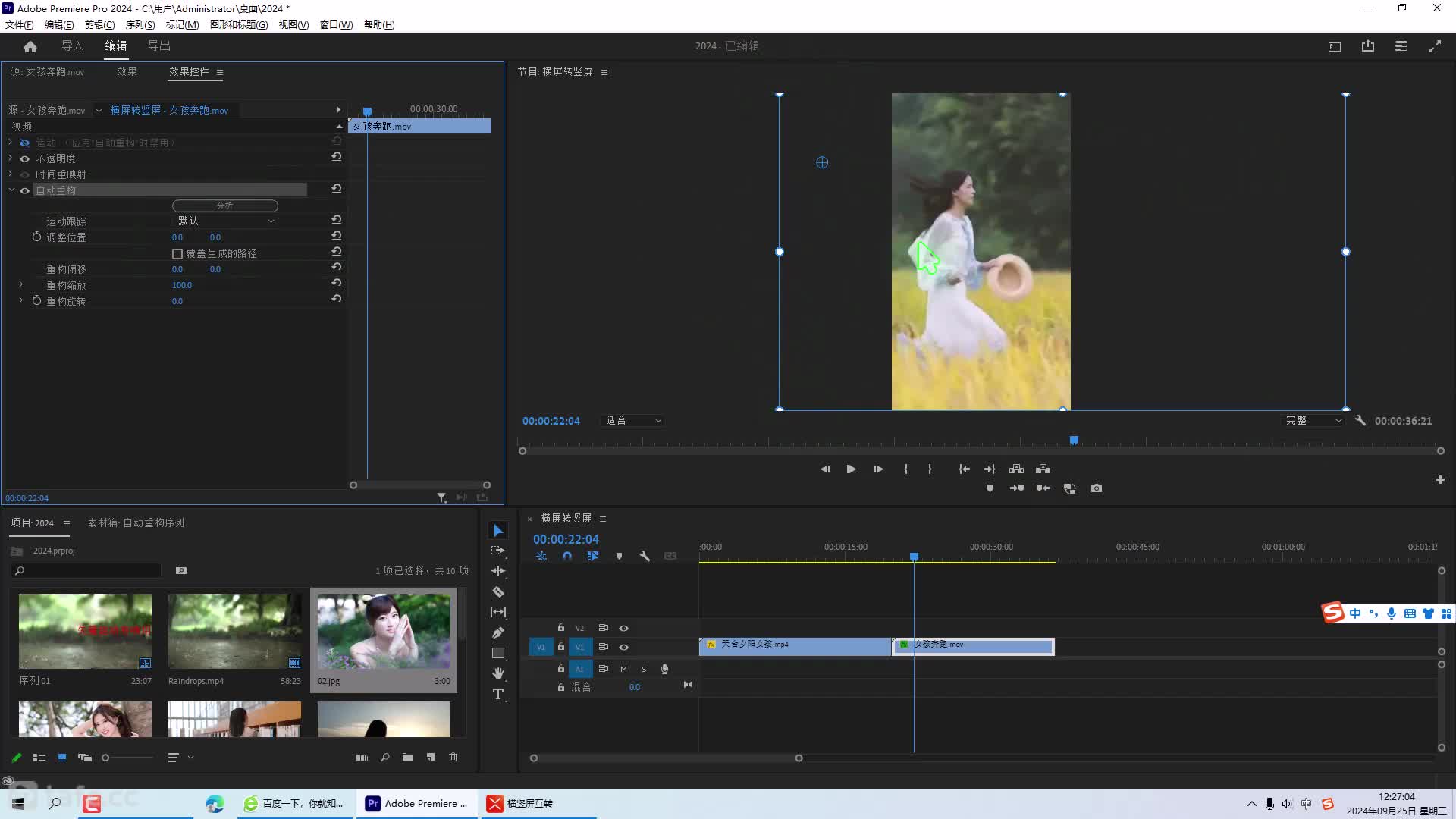Image resolution: width=1456 pixels, height=819 pixels.
Task: Select the Ripple Edit tool
Action: click(x=498, y=571)
